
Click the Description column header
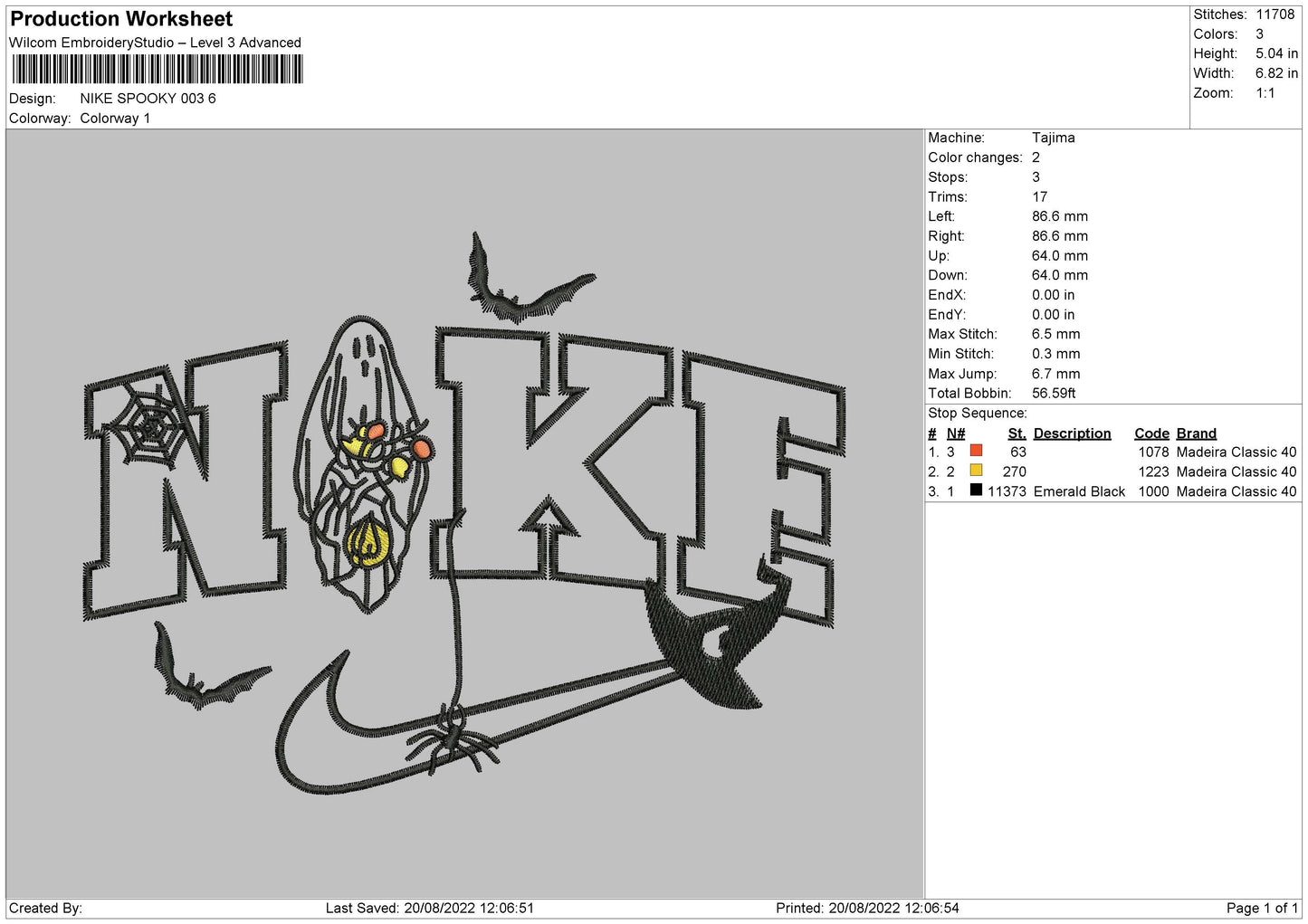click(1072, 433)
